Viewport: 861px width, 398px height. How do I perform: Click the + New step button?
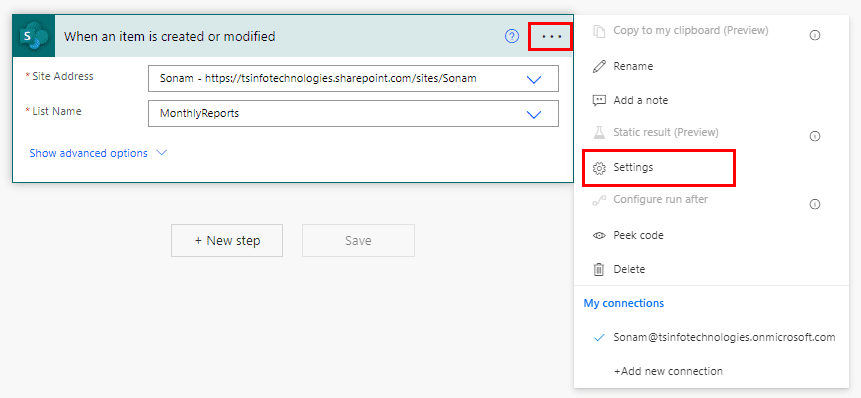click(x=227, y=240)
